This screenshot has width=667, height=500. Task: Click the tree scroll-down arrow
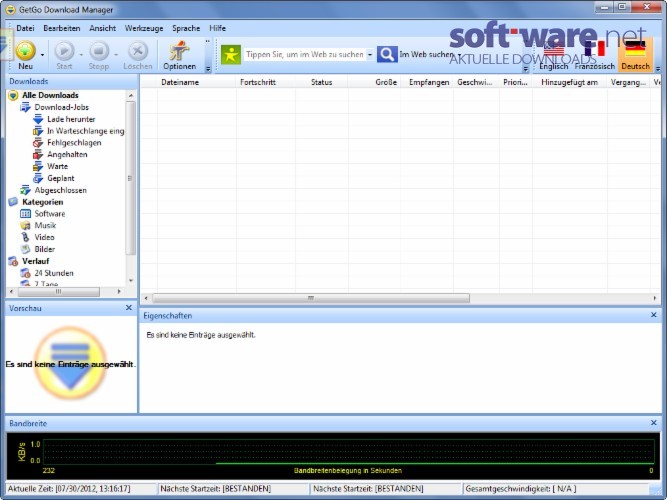point(131,280)
